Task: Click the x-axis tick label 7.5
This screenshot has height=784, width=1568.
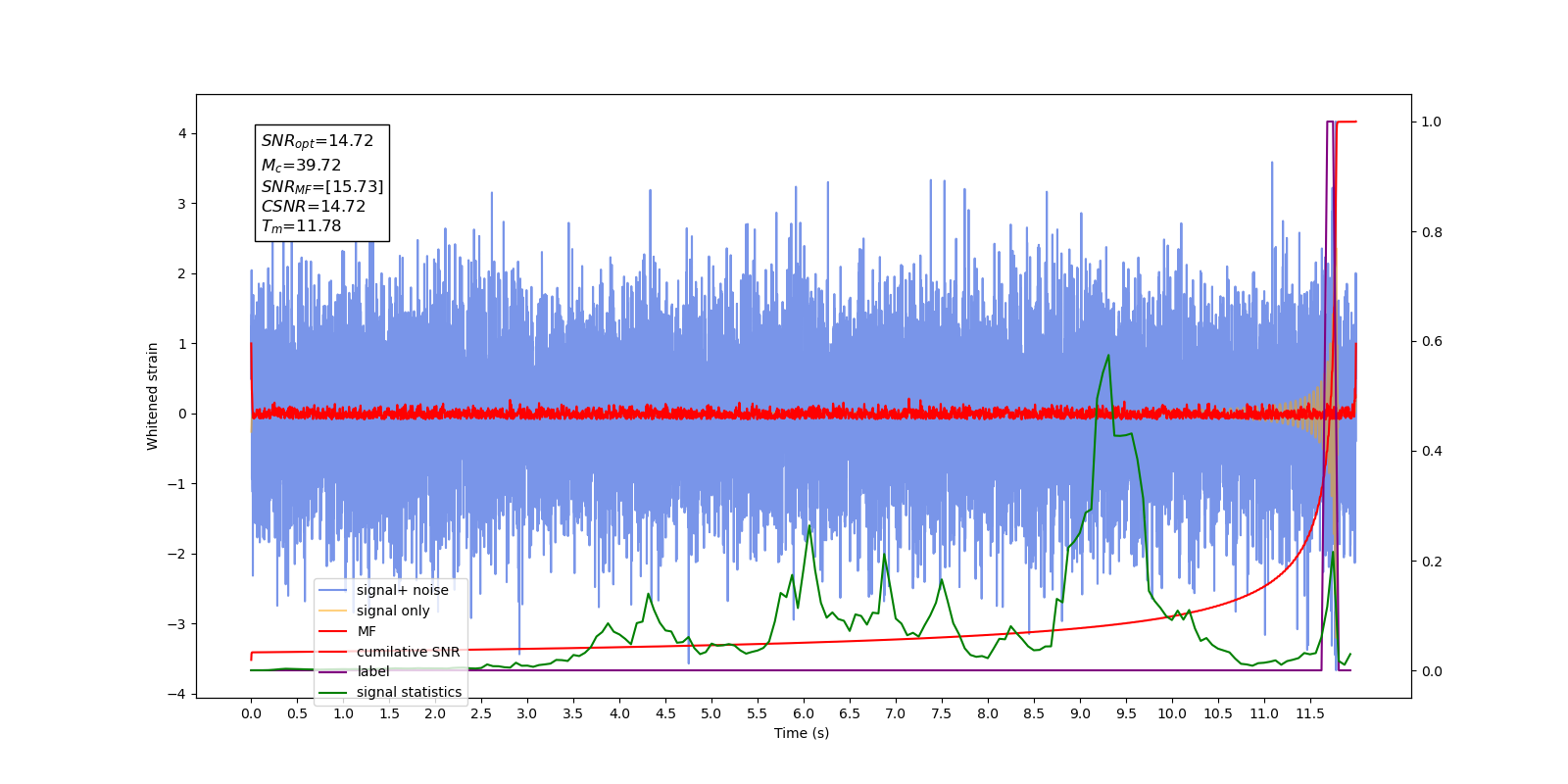Action: coord(942,713)
